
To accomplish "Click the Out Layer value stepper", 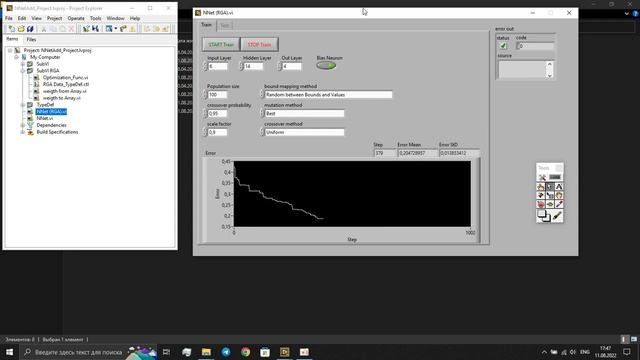I will pyautogui.click(x=280, y=66).
